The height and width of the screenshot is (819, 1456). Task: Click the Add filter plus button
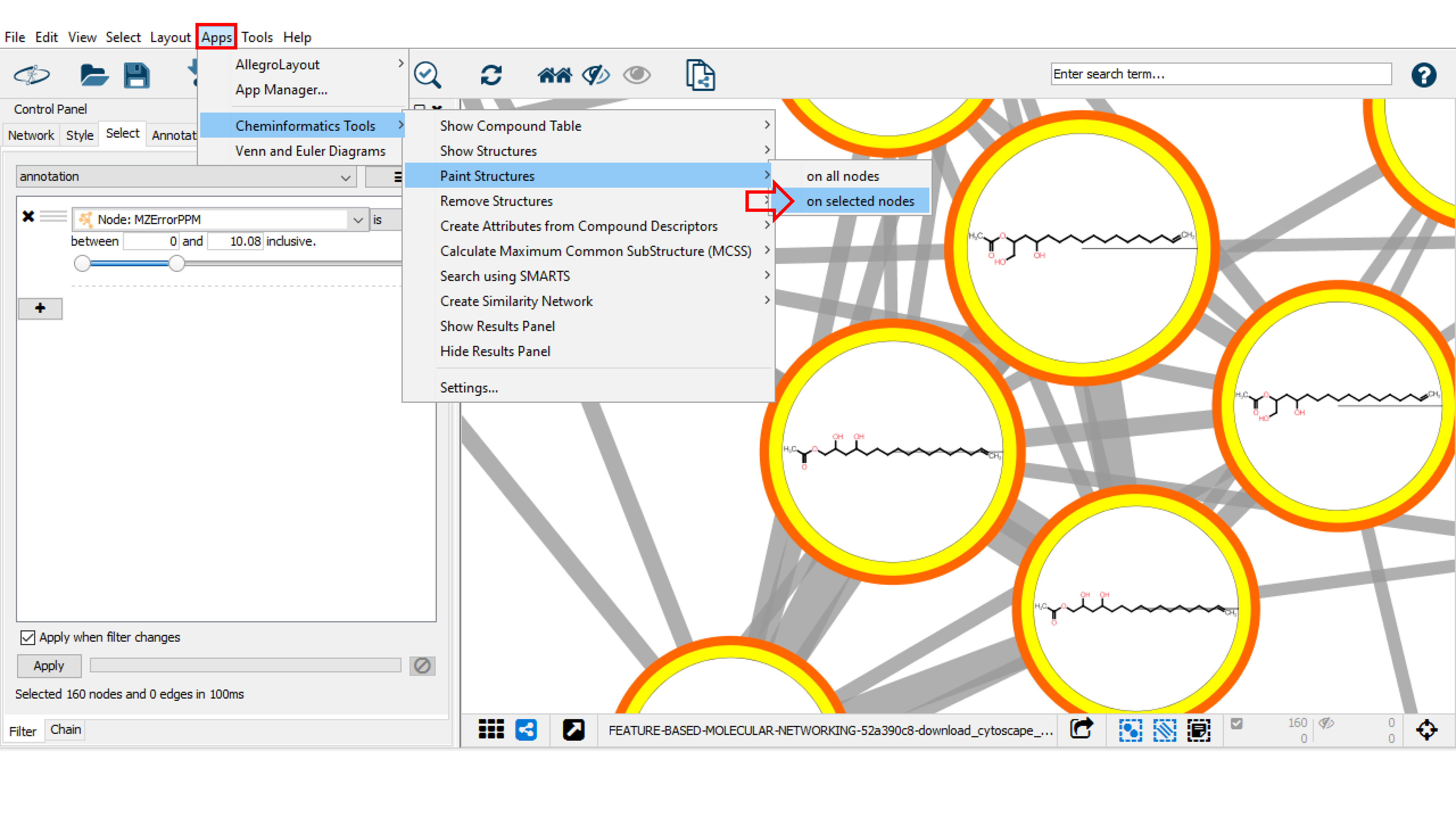(x=40, y=308)
